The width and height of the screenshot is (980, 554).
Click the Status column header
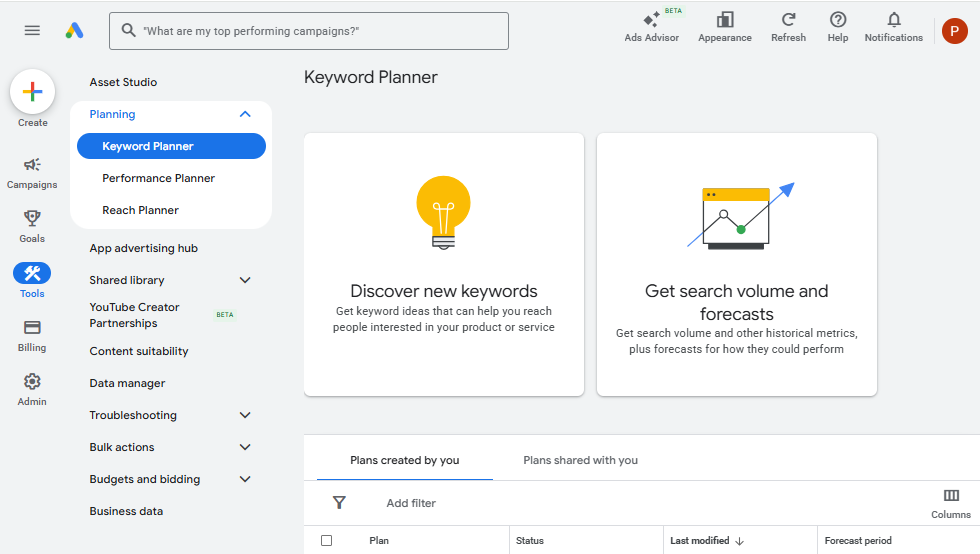(529, 541)
